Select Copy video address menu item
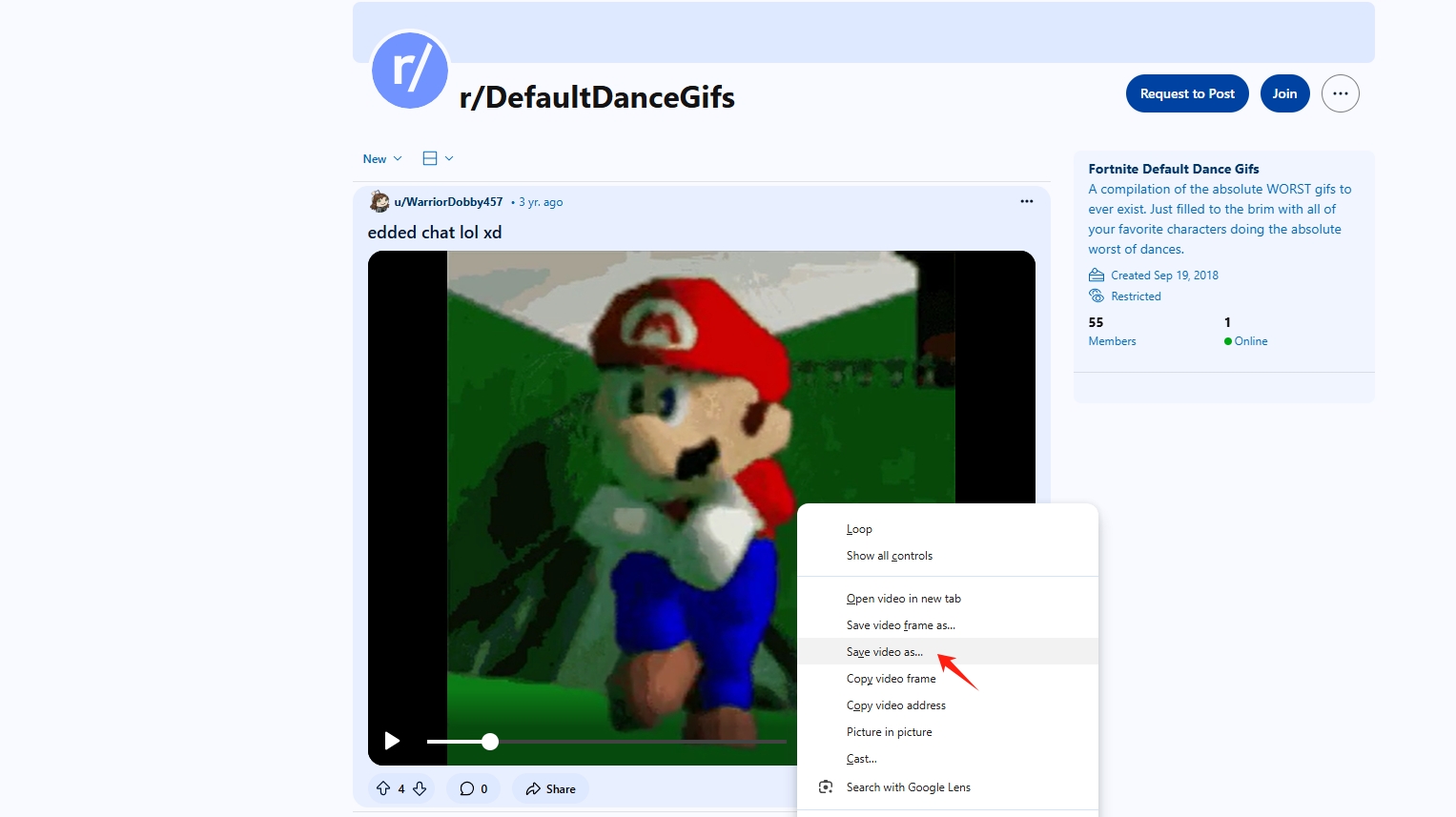 [x=948, y=705]
